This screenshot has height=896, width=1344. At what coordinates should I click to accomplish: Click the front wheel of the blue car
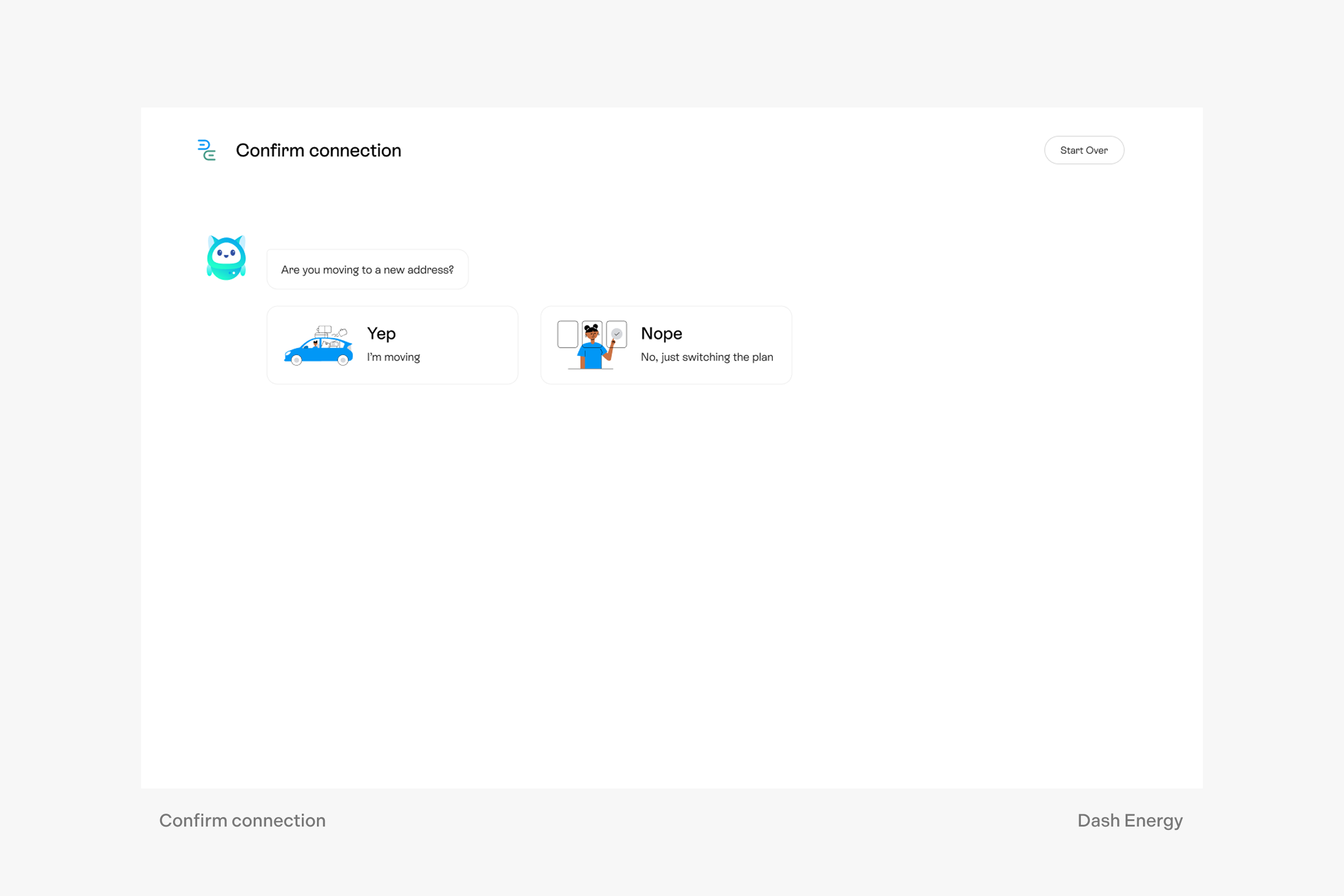pyautogui.click(x=297, y=360)
